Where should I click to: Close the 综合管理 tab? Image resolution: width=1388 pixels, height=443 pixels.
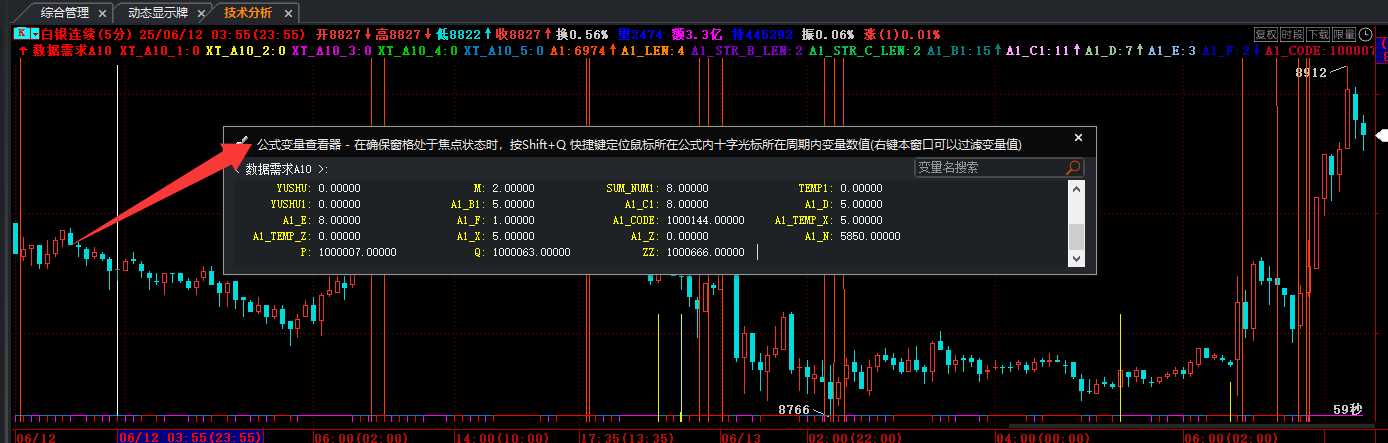click(103, 14)
